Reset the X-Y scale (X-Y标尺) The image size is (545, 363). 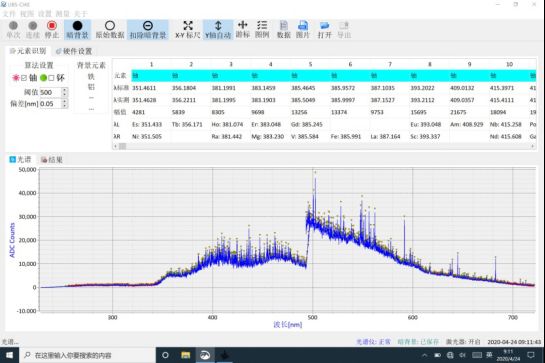click(x=188, y=30)
